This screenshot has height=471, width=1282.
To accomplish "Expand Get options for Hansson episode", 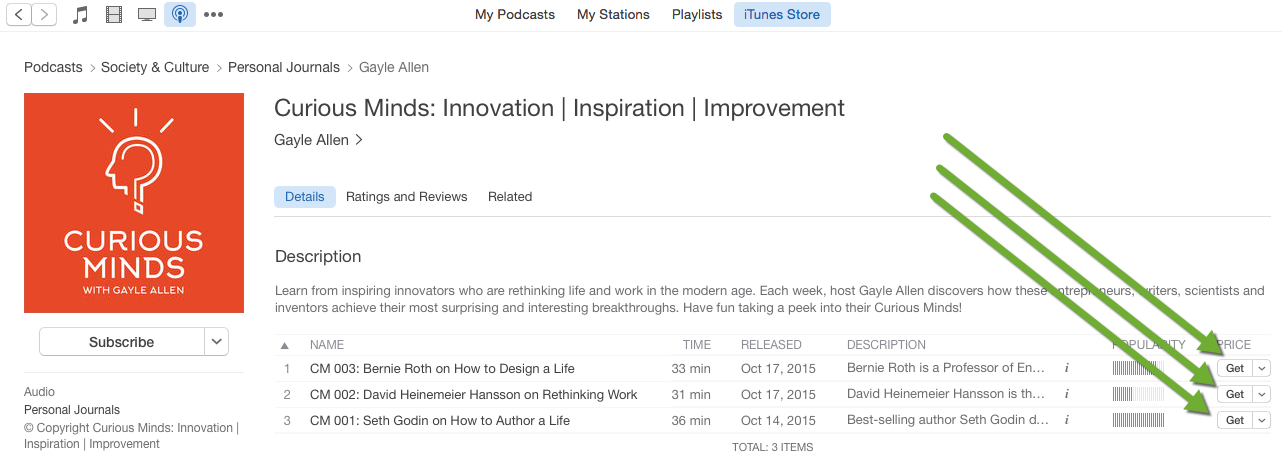I will (x=1261, y=394).
